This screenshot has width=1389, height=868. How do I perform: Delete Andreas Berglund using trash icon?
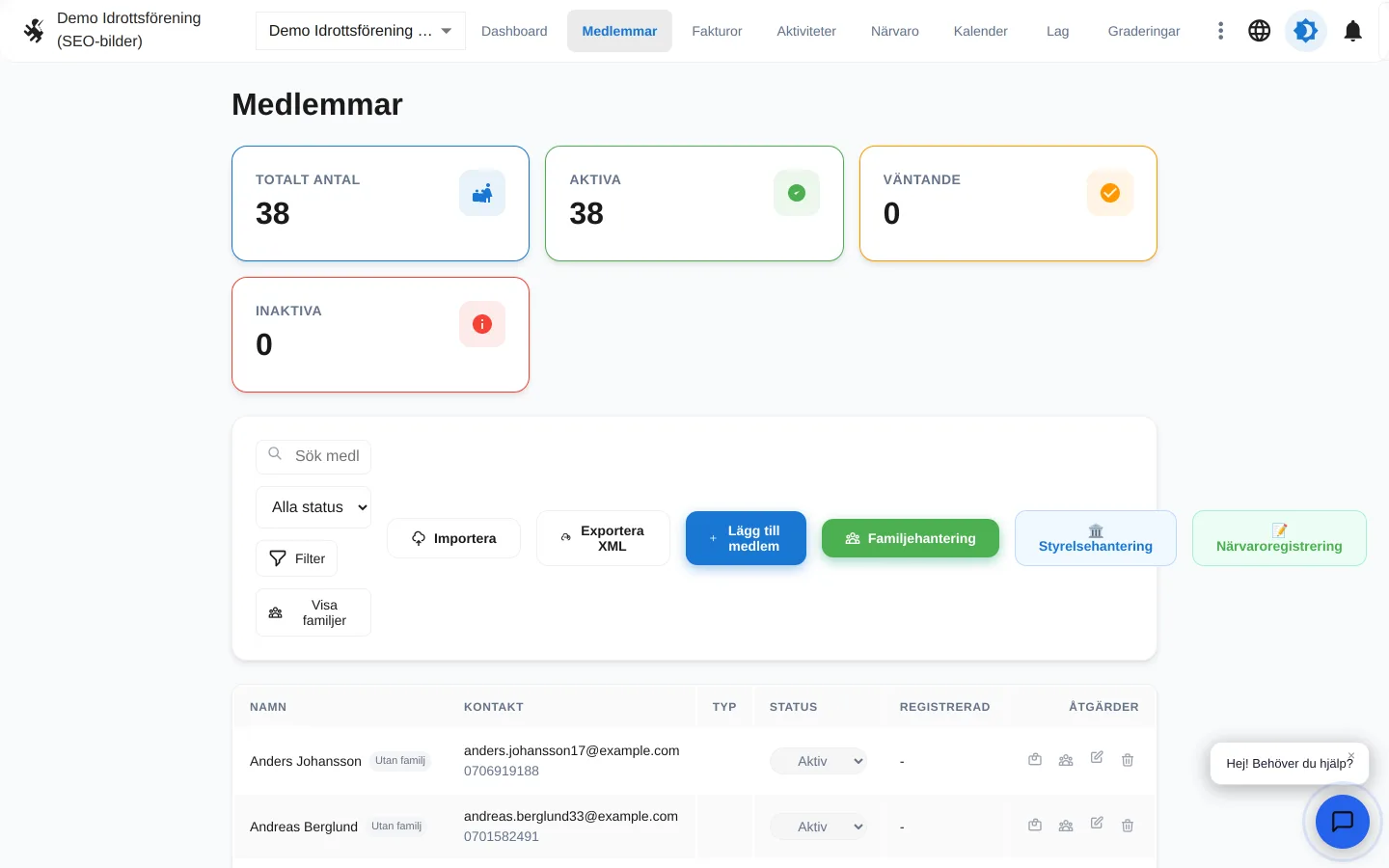pyautogui.click(x=1128, y=826)
